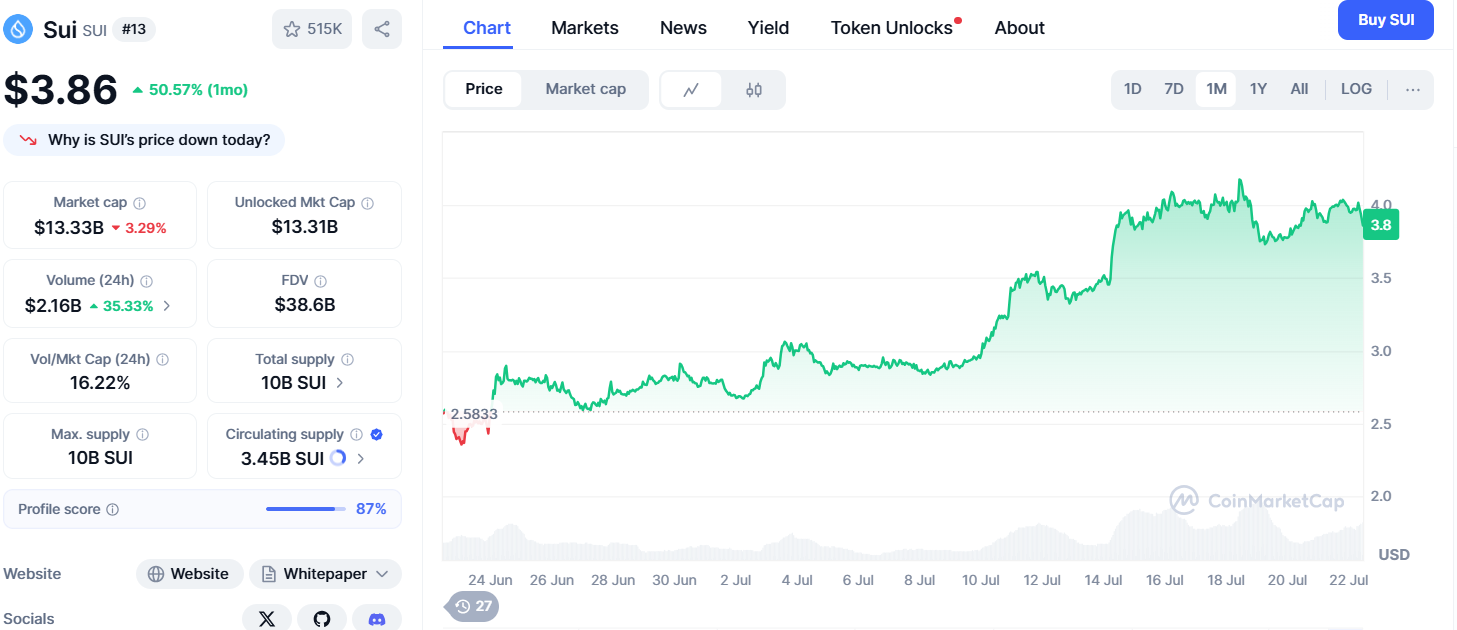Open Vol/Mkt Cap (24h) info icon
This screenshot has width=1457, height=630.
[x=163, y=359]
